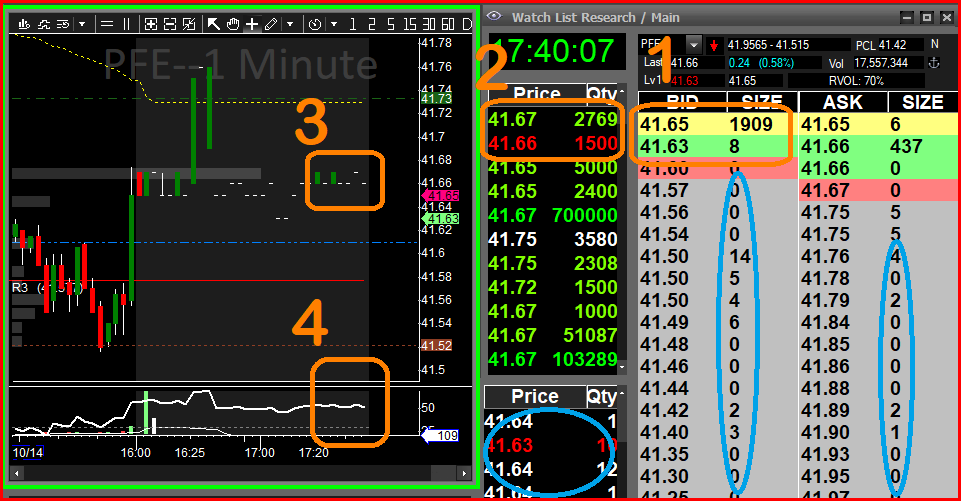Click chart scrollbar left arrow
The width and height of the screenshot is (961, 501).
[x=17, y=473]
